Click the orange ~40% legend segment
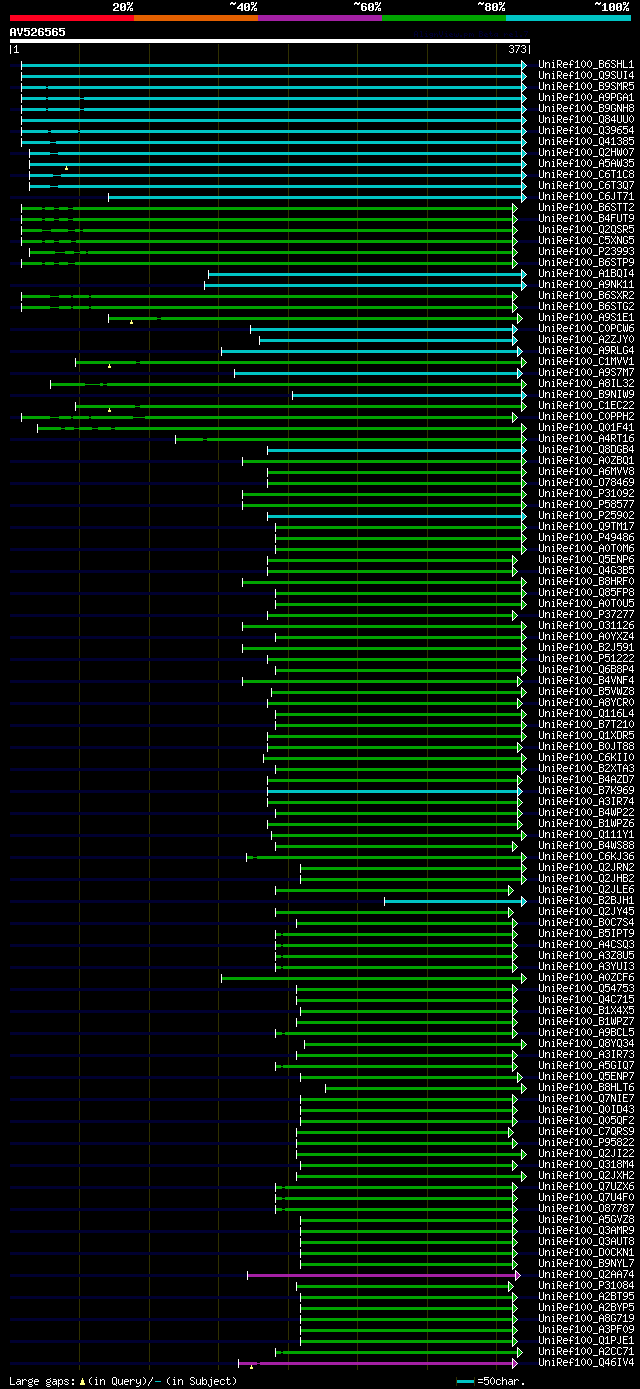 coord(196,18)
